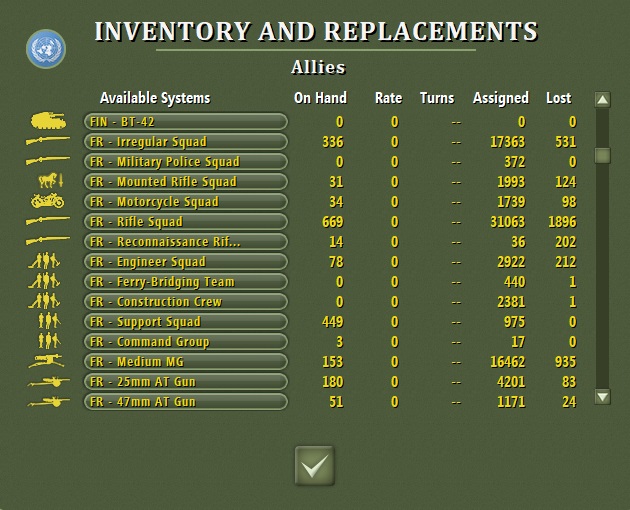Viewport: 630px width, 510px height.
Task: Select FR - Motorcycle Squad button
Action: [186, 201]
